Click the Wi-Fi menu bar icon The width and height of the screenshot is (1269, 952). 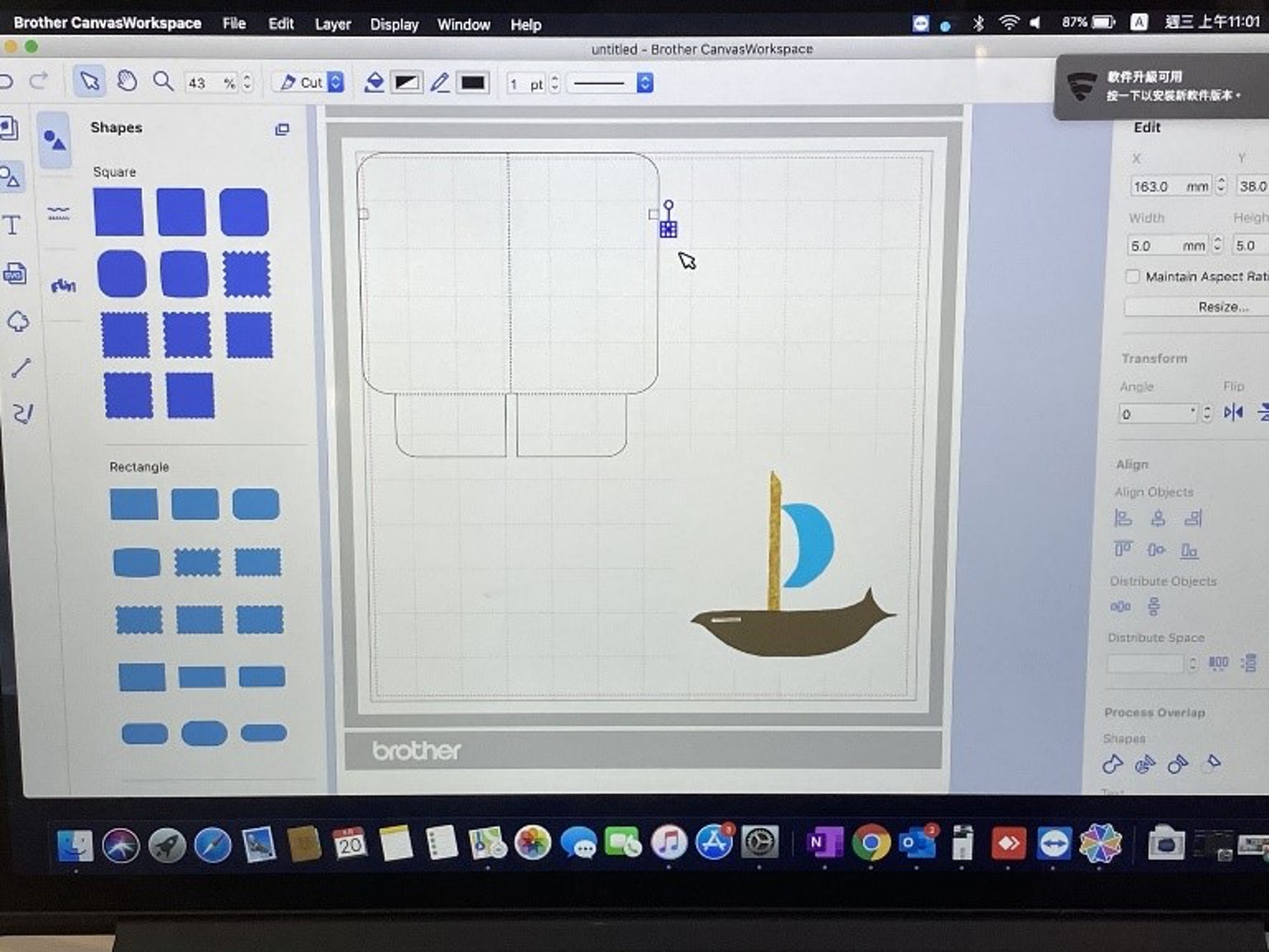[1009, 22]
